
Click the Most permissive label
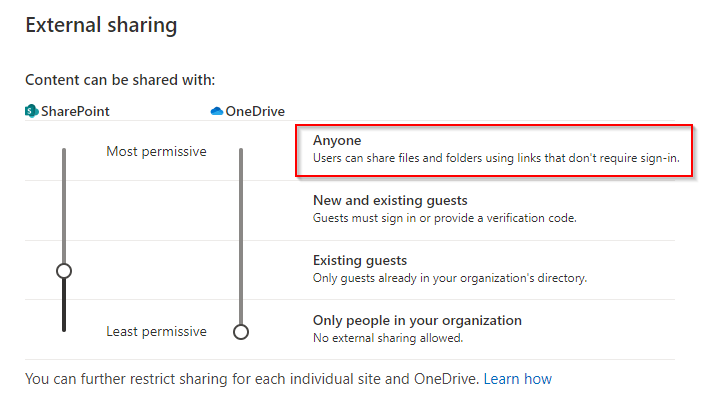click(156, 151)
